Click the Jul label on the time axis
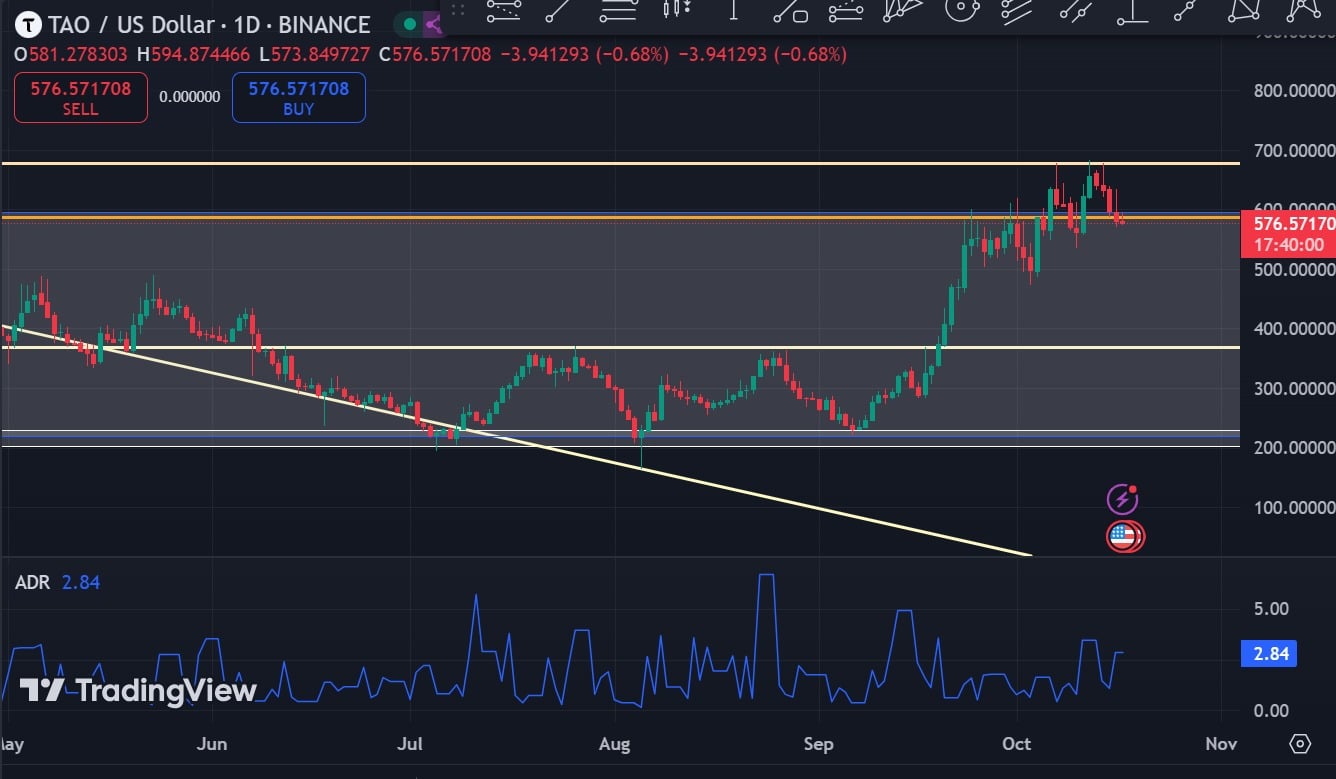This screenshot has height=779, width=1336. pos(410,744)
